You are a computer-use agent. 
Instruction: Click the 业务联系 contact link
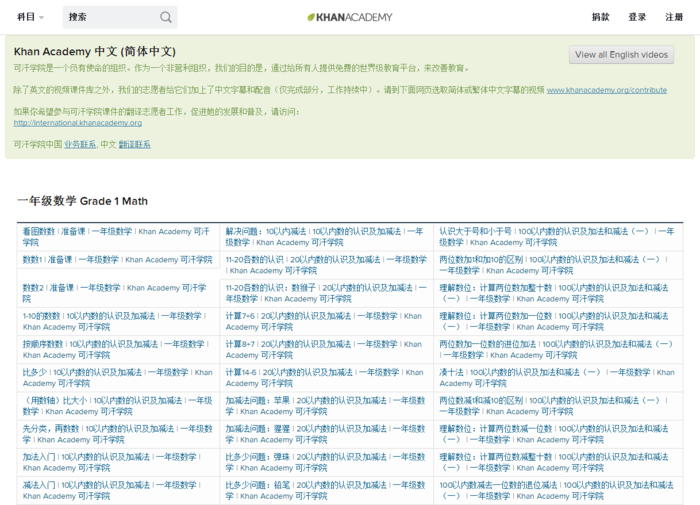[80, 144]
